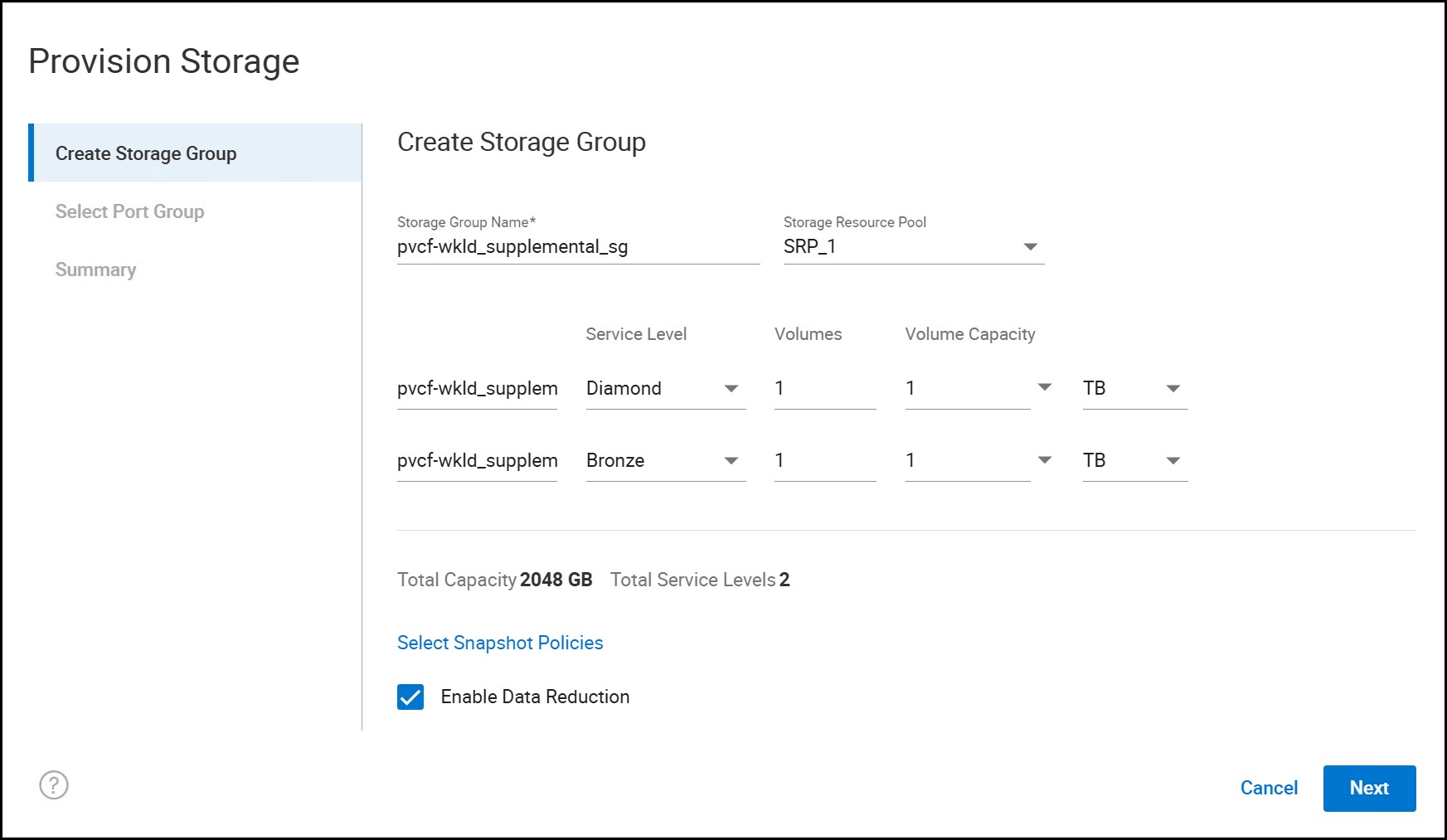The height and width of the screenshot is (840, 1447).
Task: Click the Provision Storage dialog title
Action: [x=164, y=61]
